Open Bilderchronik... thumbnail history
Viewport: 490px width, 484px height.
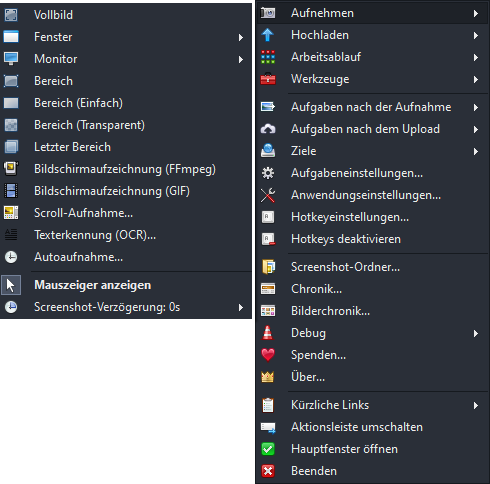[372, 311]
